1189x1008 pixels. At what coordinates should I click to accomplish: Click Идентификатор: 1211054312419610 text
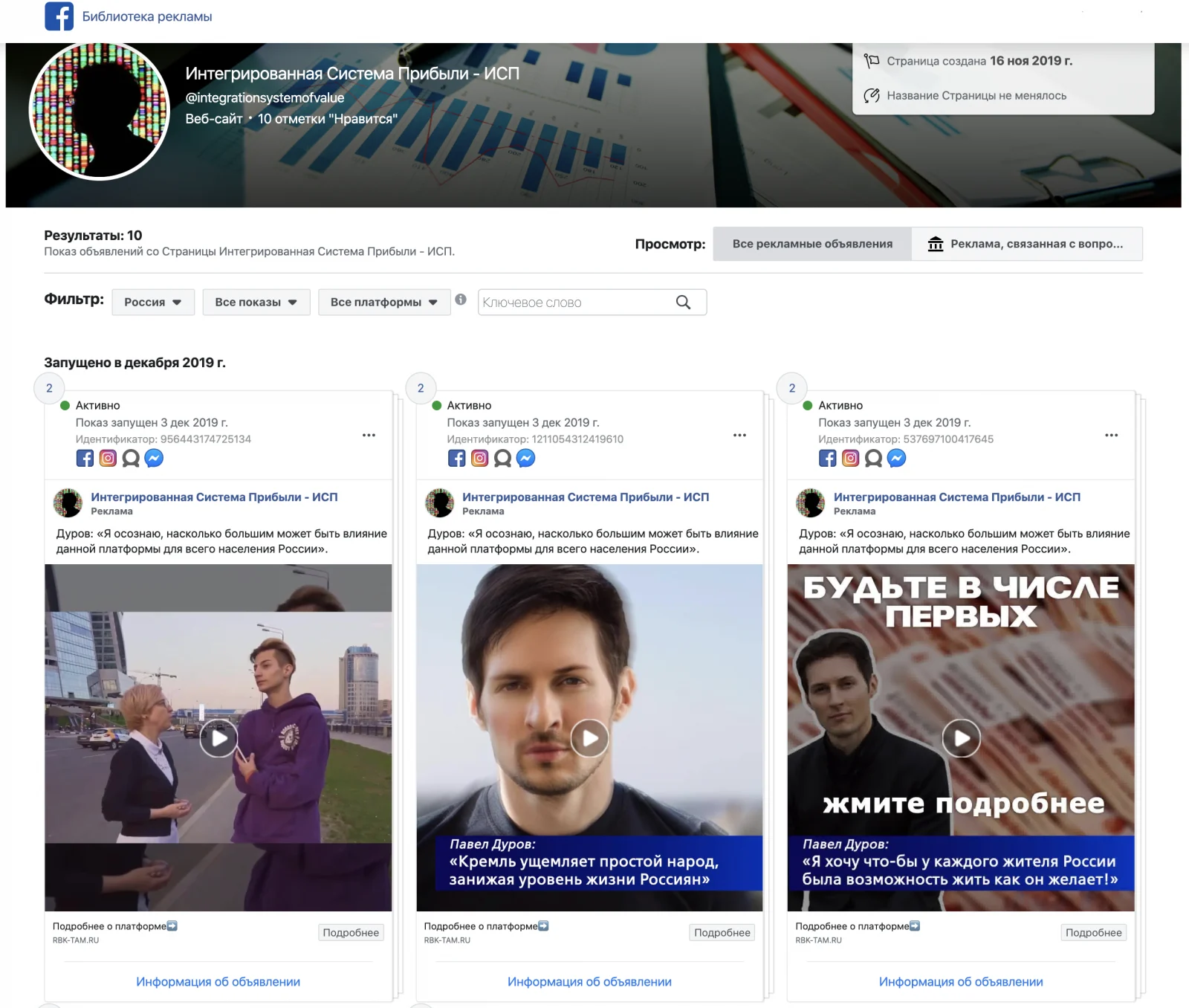[x=535, y=439]
